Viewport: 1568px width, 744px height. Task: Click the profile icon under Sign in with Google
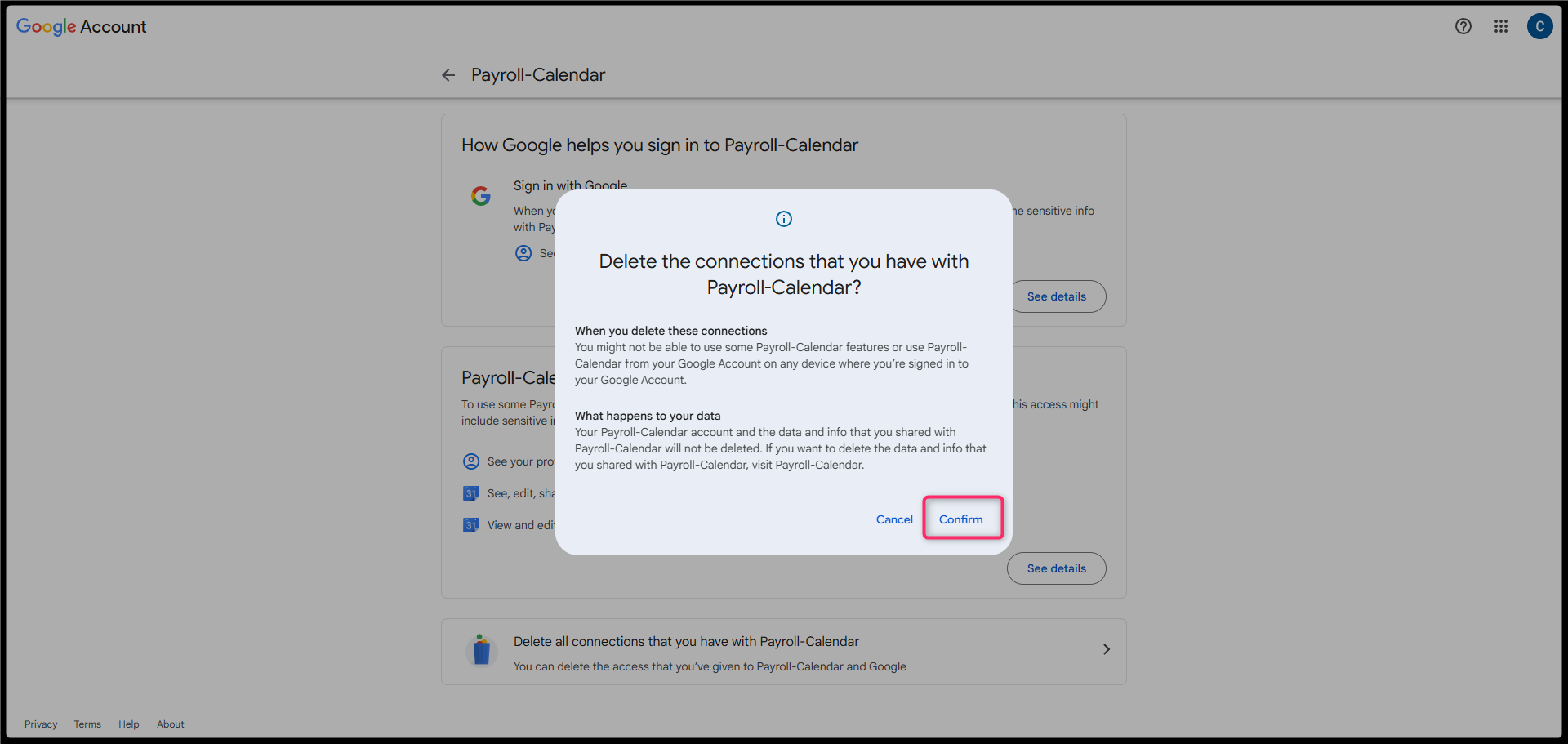coord(523,253)
